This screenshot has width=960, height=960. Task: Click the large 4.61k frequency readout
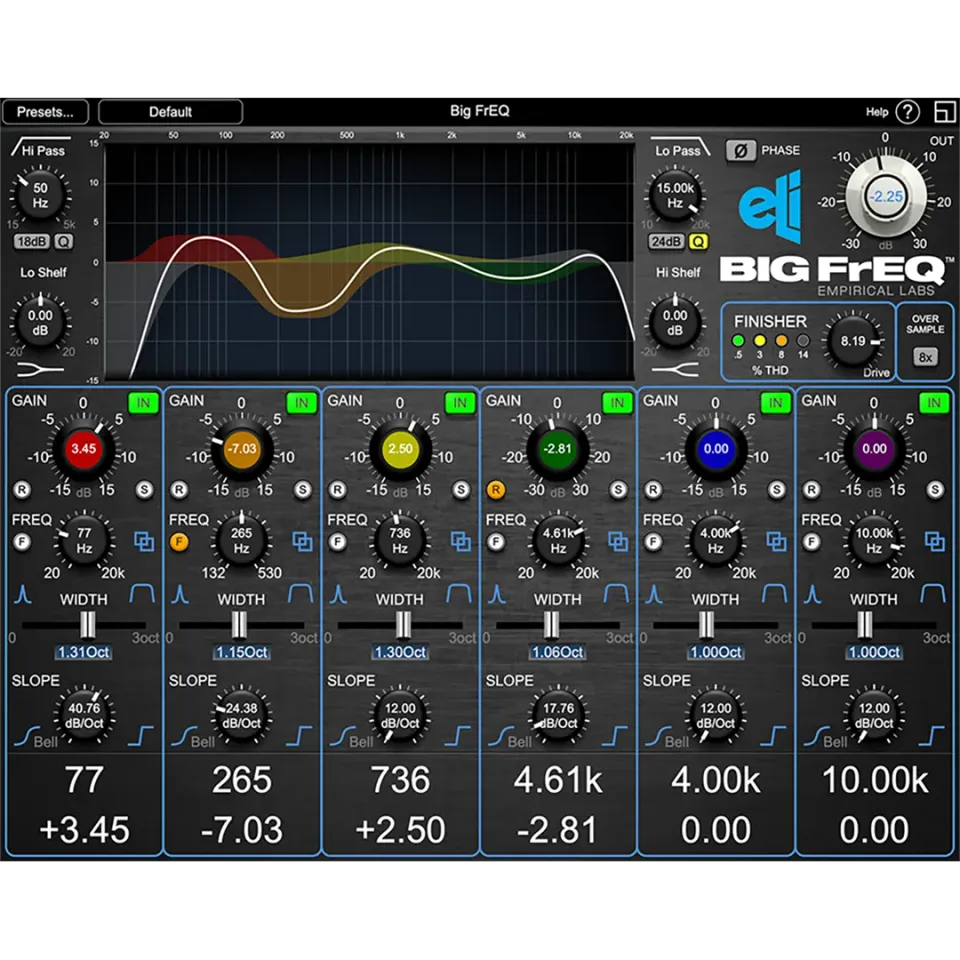[x=558, y=780]
